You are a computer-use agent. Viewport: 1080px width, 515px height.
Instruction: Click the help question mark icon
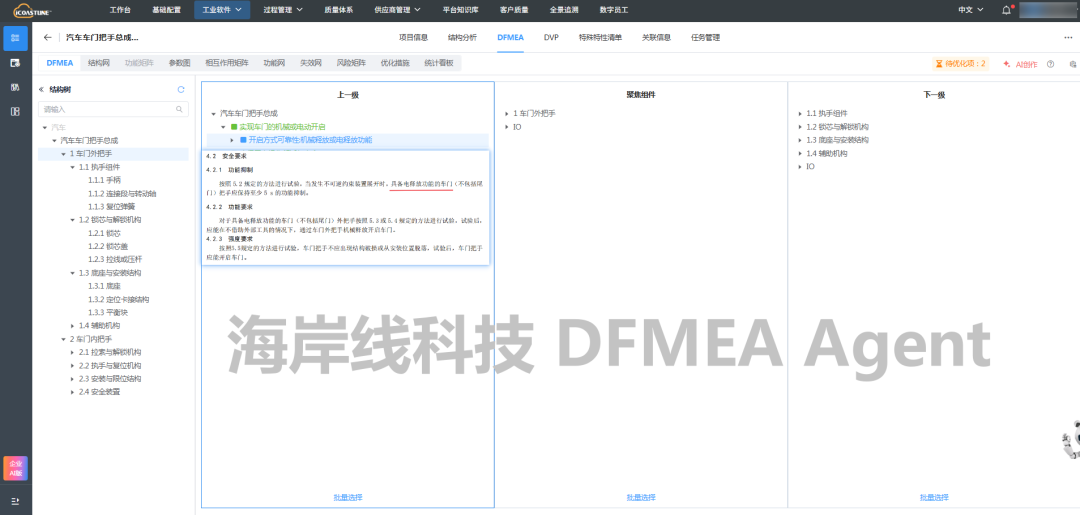[x=1050, y=63]
